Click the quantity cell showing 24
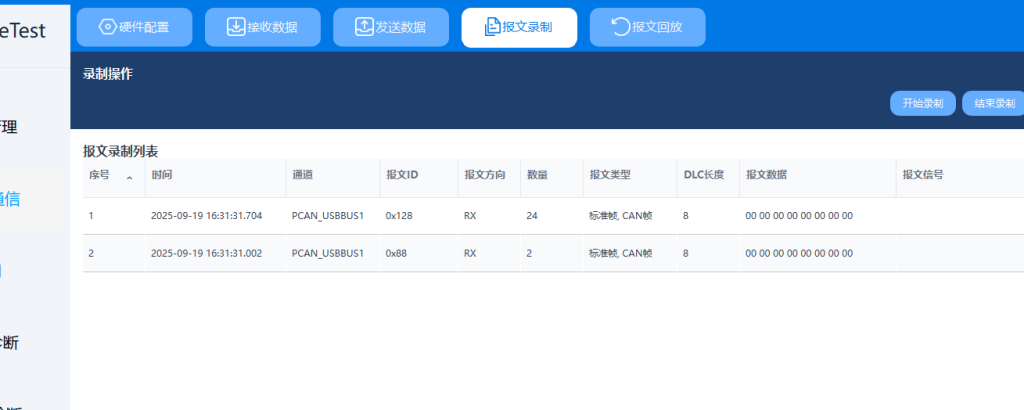The height and width of the screenshot is (410, 1024). point(531,215)
